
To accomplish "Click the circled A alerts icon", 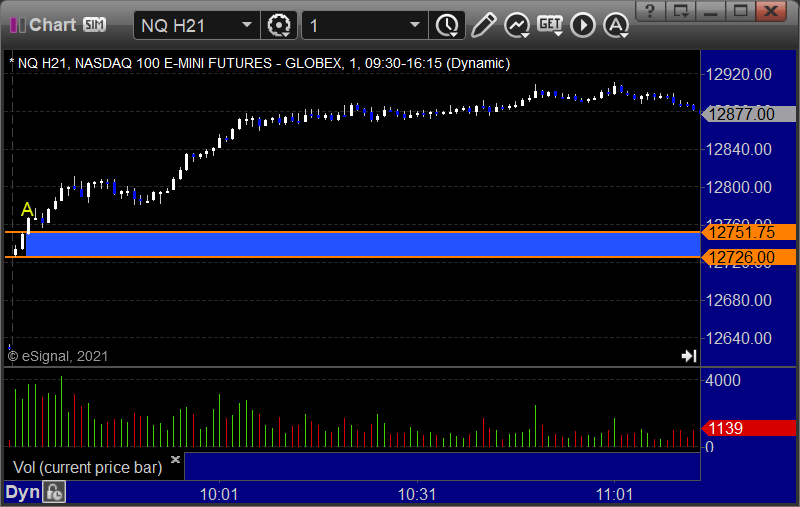I will point(616,26).
